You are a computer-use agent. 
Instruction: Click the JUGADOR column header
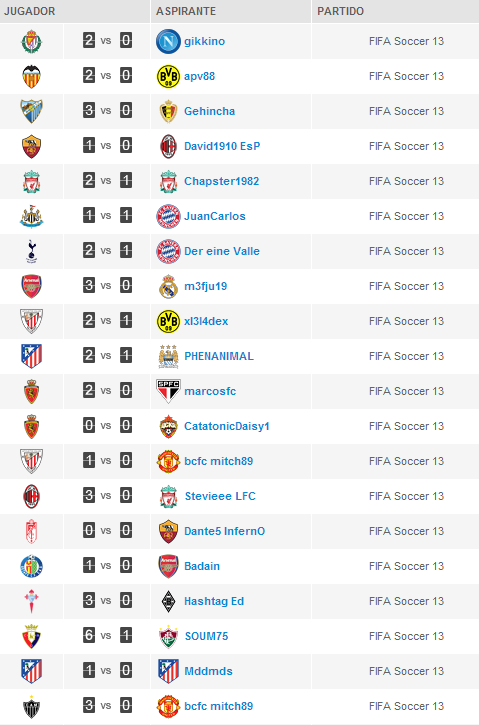[30, 11]
